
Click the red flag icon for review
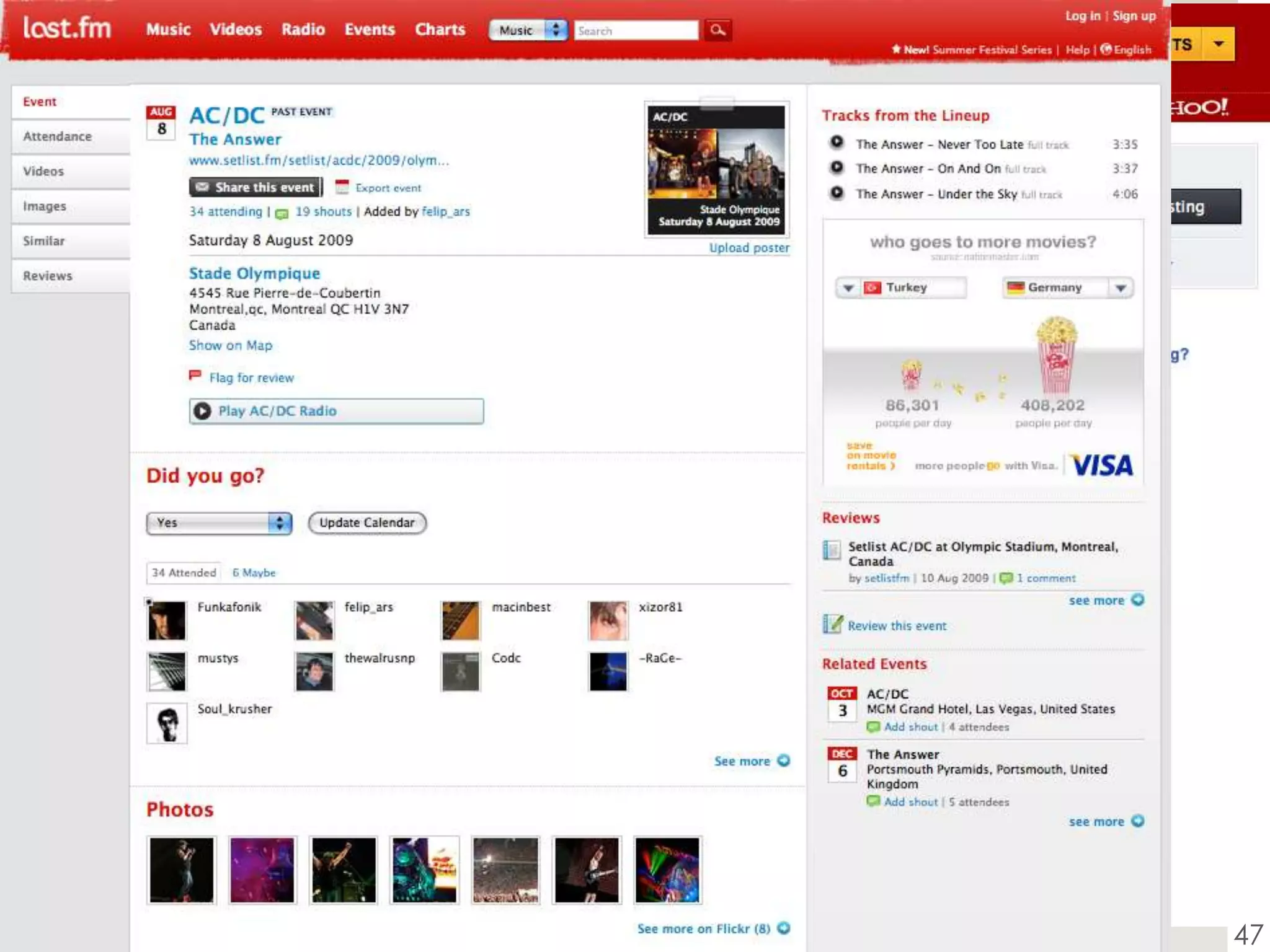(195, 376)
